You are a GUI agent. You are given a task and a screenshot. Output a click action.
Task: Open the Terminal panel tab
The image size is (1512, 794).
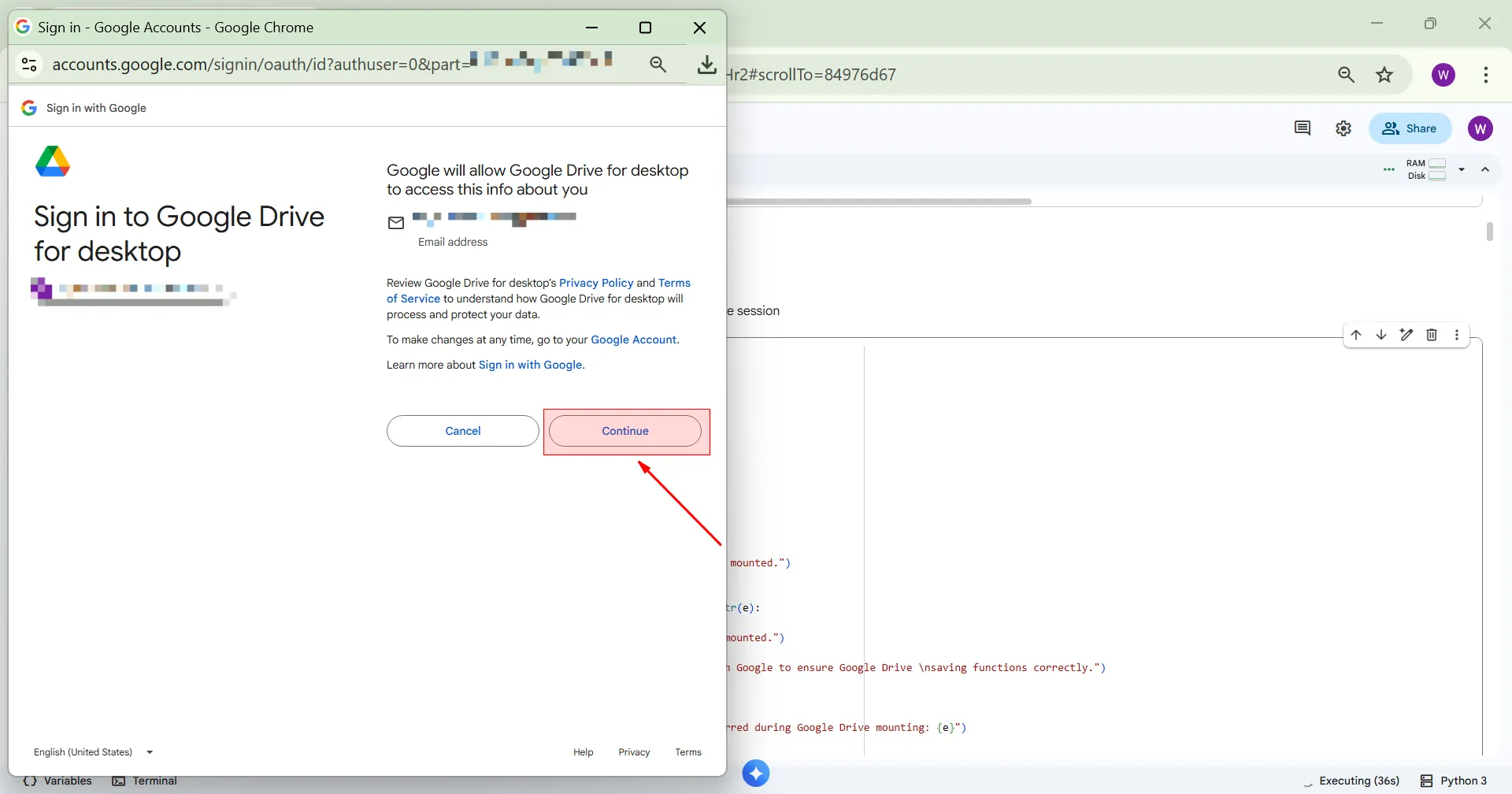coord(145,781)
